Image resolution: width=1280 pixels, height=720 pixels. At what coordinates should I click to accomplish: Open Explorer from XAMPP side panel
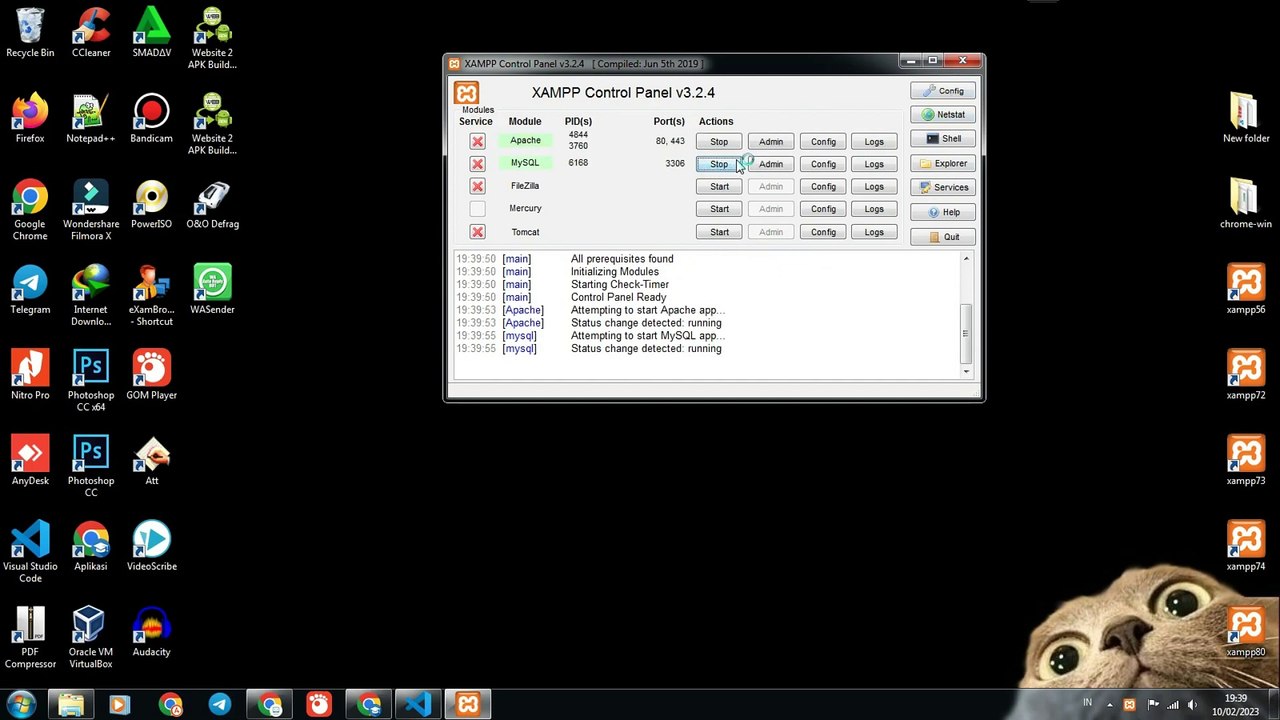[943, 164]
